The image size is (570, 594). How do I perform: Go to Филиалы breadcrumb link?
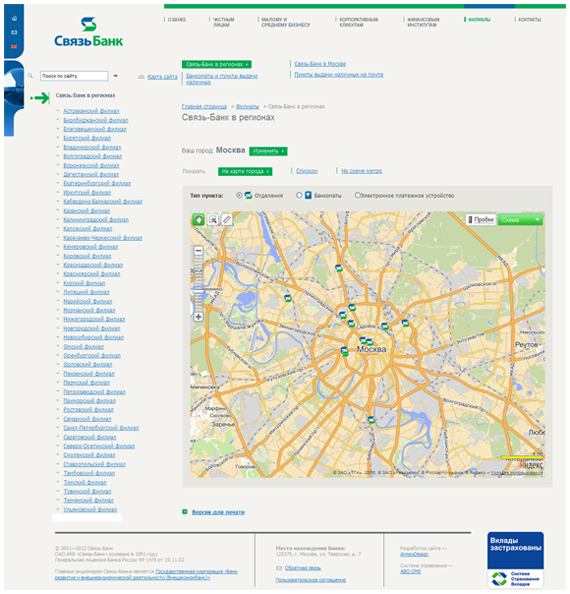point(247,106)
